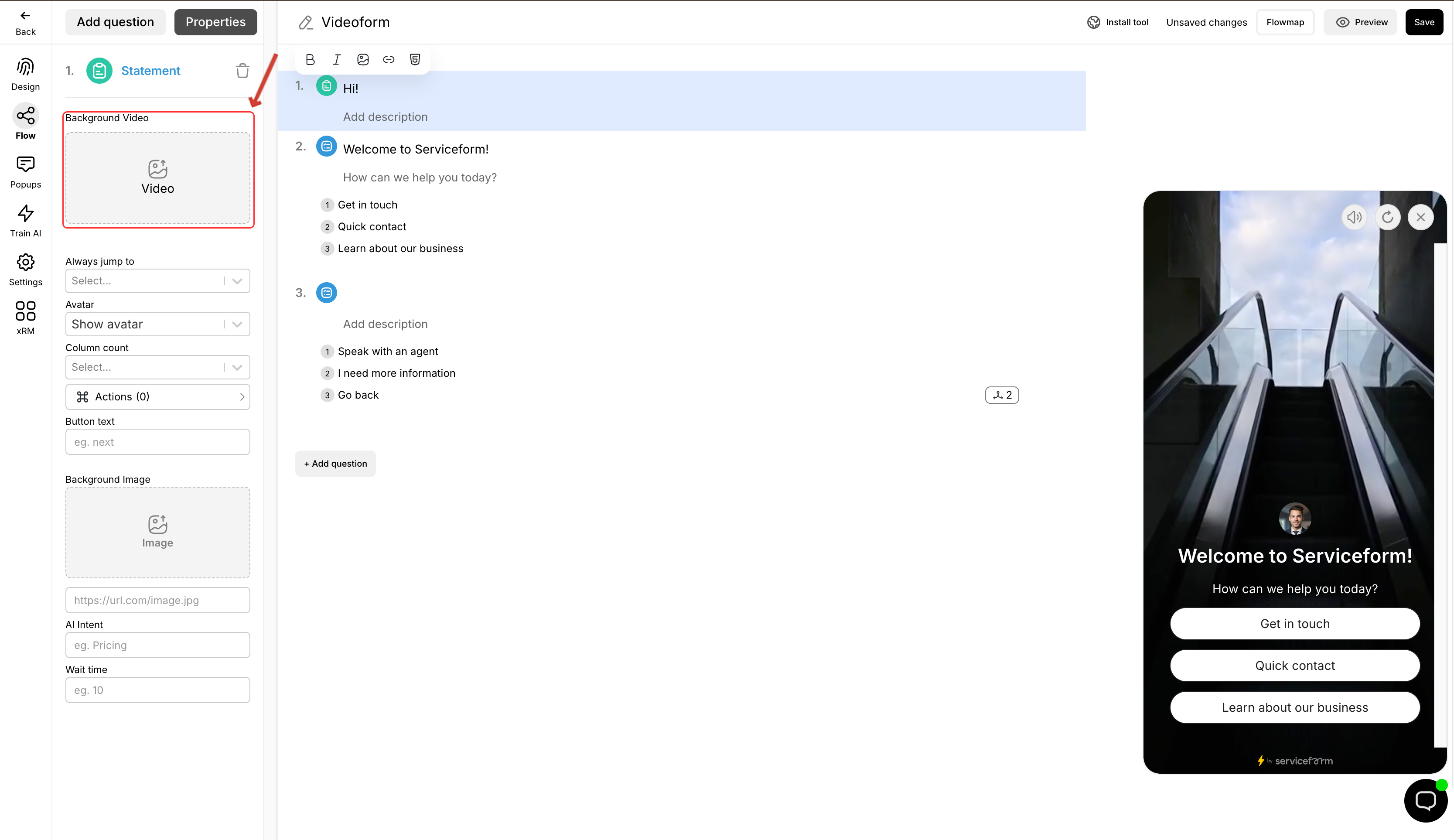The height and width of the screenshot is (840, 1454).
Task: Upload a background video
Action: pyautogui.click(x=157, y=178)
